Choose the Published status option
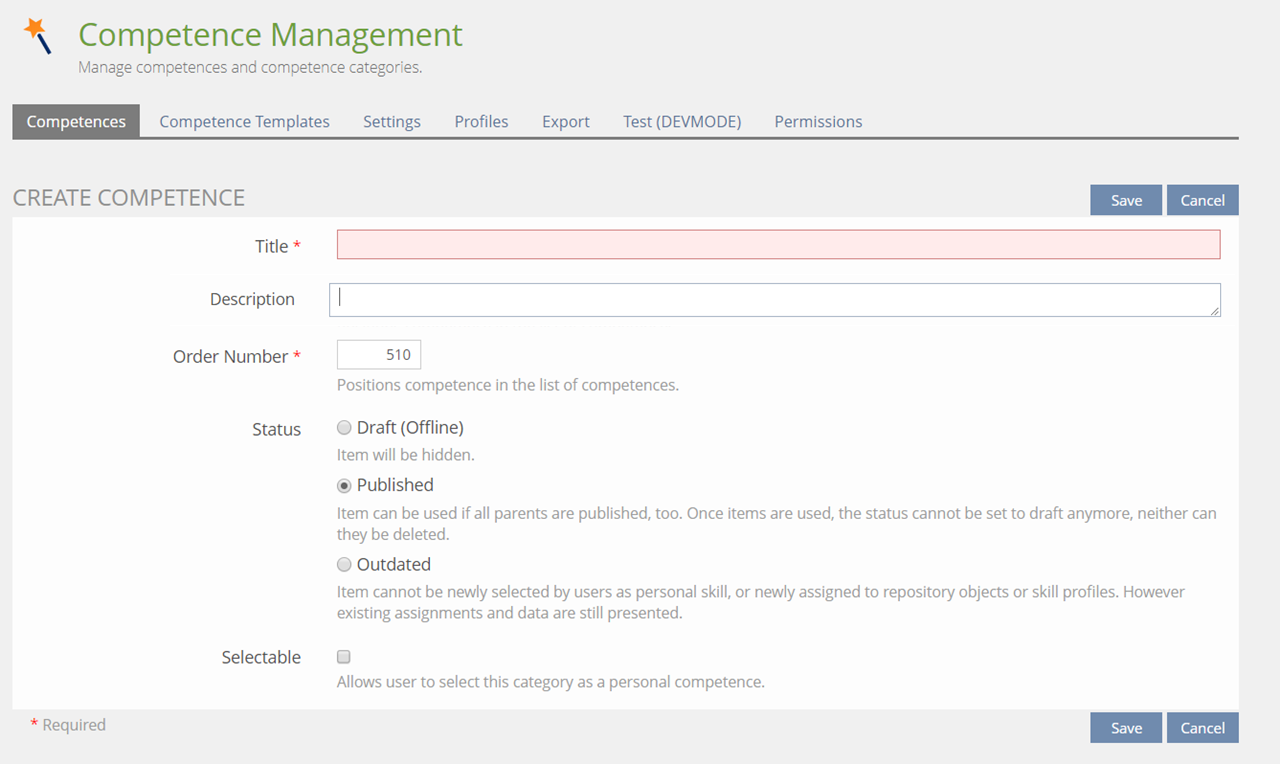The height and width of the screenshot is (764, 1280). (344, 485)
